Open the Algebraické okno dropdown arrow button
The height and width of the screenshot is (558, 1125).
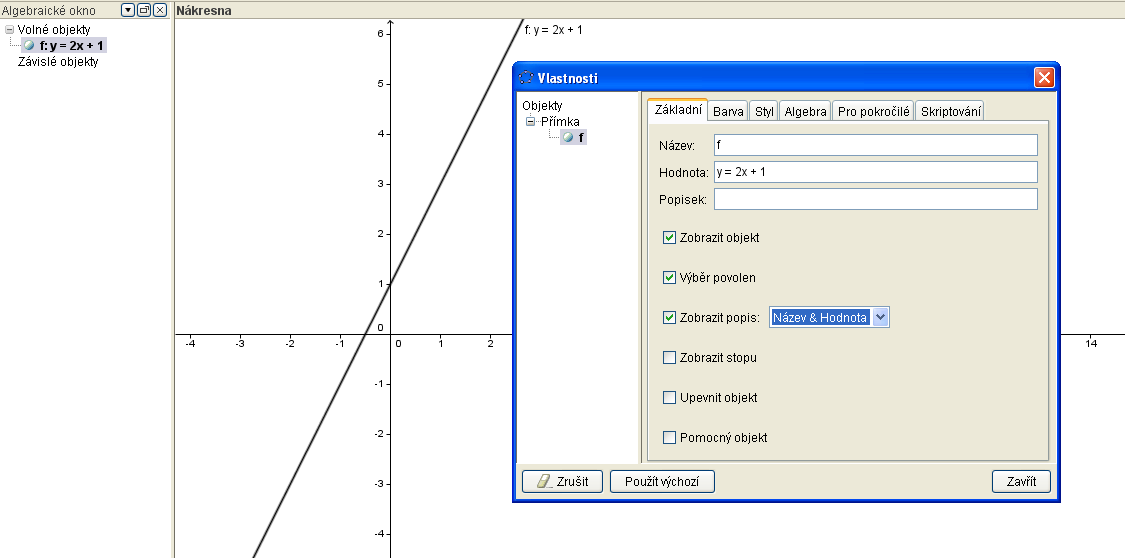[128, 10]
